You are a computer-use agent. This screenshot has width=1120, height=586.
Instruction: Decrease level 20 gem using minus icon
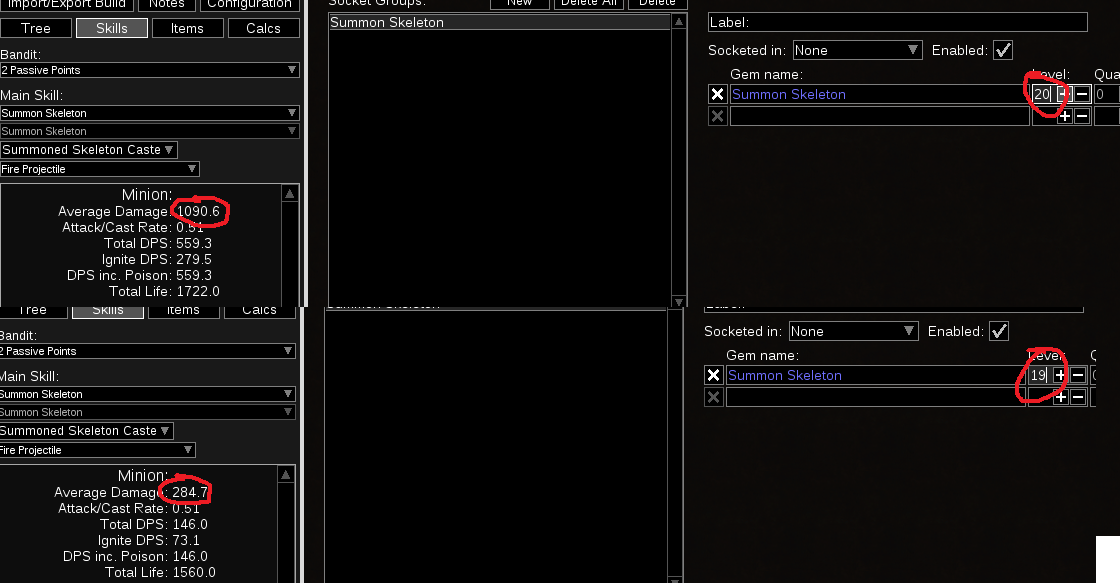click(x=1081, y=94)
